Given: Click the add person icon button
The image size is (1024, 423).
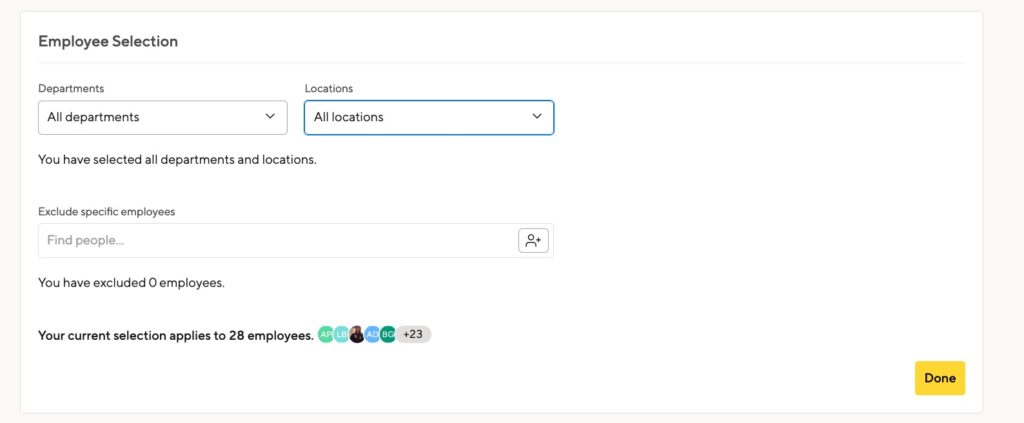Looking at the screenshot, I should [533, 240].
